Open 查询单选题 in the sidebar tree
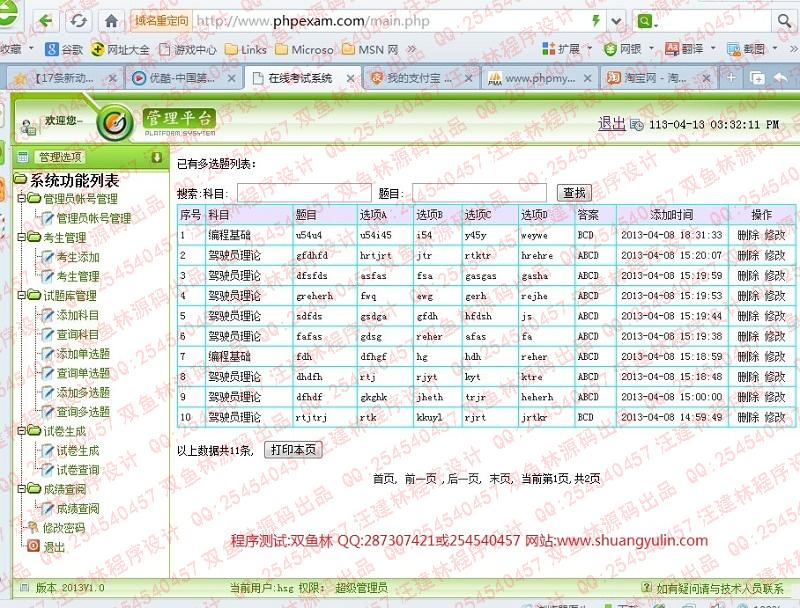The width and height of the screenshot is (800, 608). click(83, 373)
